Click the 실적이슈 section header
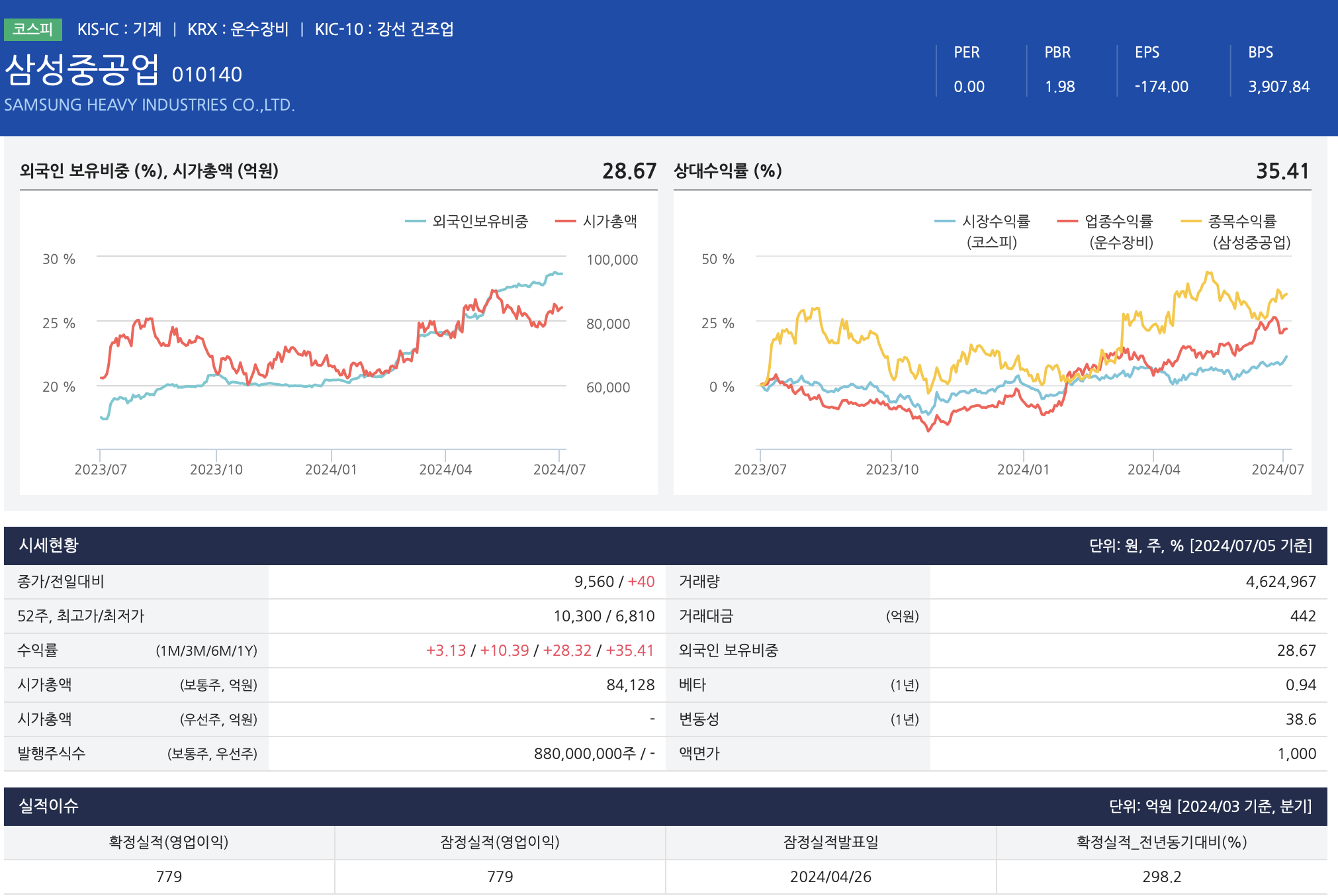This screenshot has height=896, width=1338. pyautogui.click(x=49, y=806)
